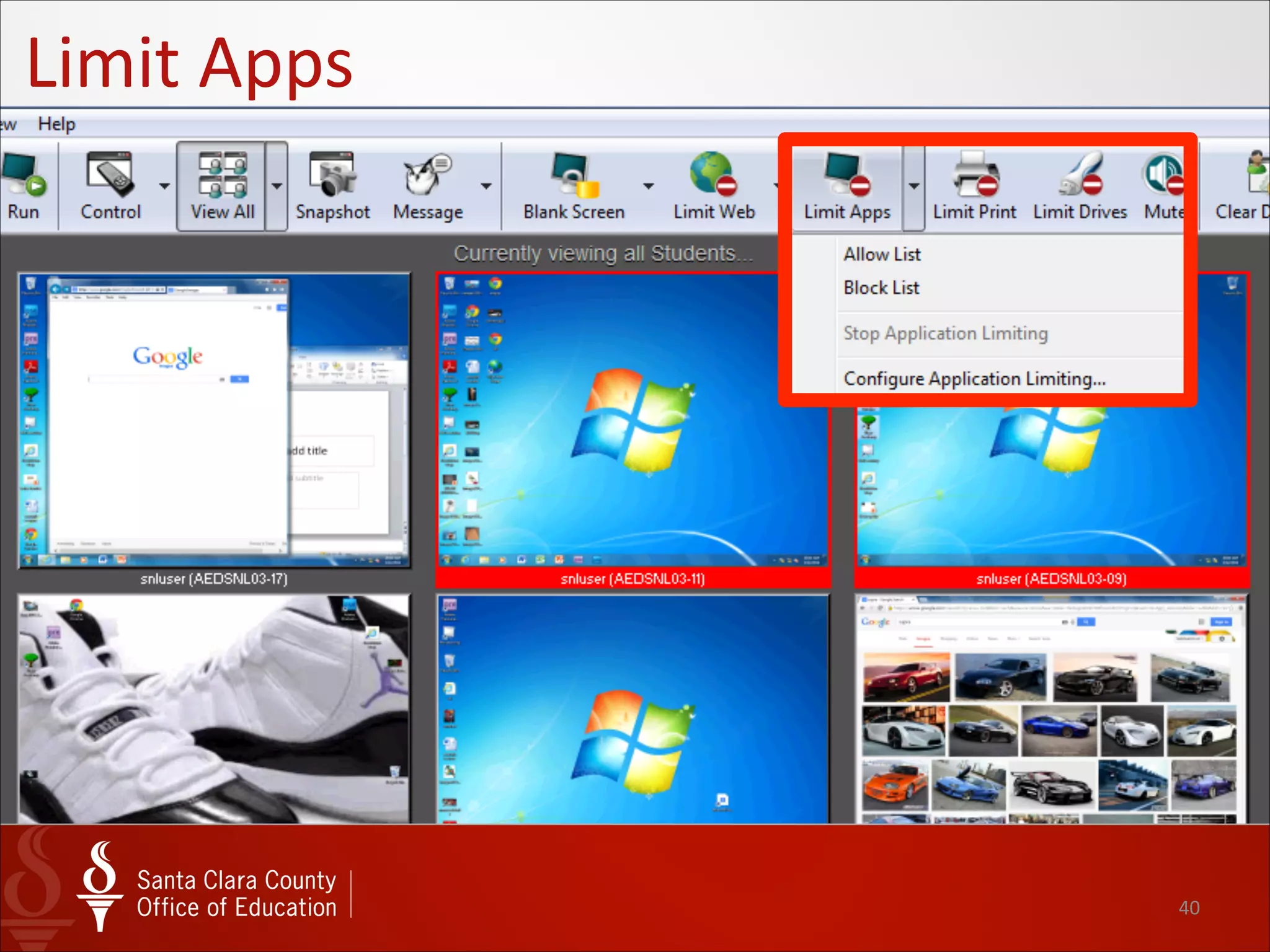Open the View All dropdown arrow
This screenshot has height=952, width=1270.
pyautogui.click(x=277, y=186)
